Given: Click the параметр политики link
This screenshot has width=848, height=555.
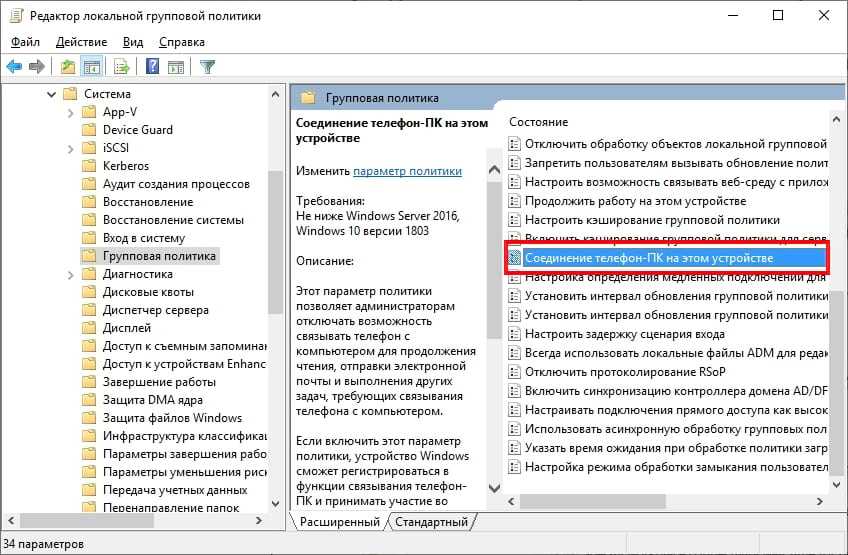Looking at the screenshot, I should click(407, 171).
